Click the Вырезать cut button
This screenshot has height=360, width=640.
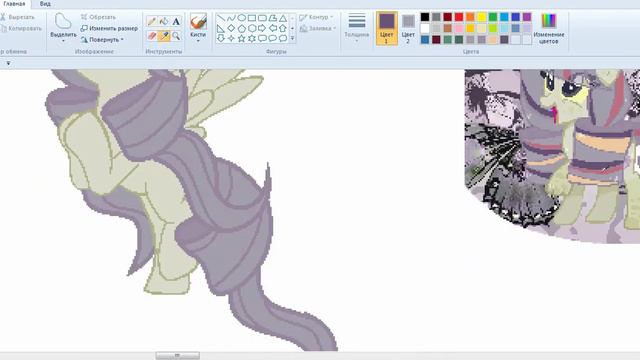[x=18, y=17]
